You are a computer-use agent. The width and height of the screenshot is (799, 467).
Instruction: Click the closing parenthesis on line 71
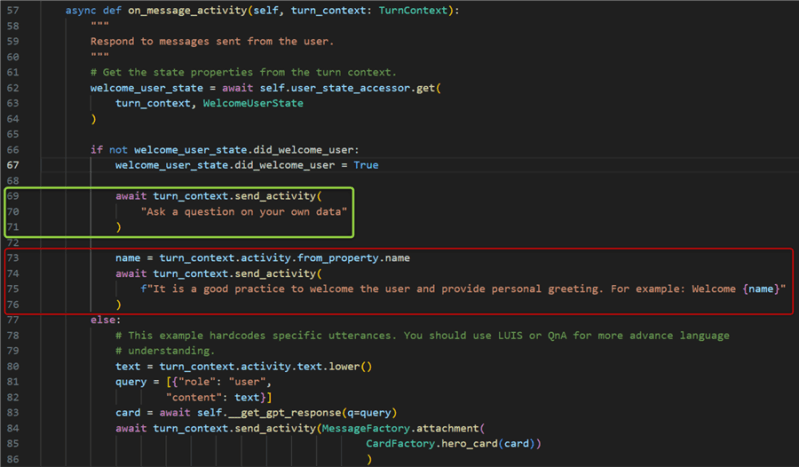coord(118,227)
